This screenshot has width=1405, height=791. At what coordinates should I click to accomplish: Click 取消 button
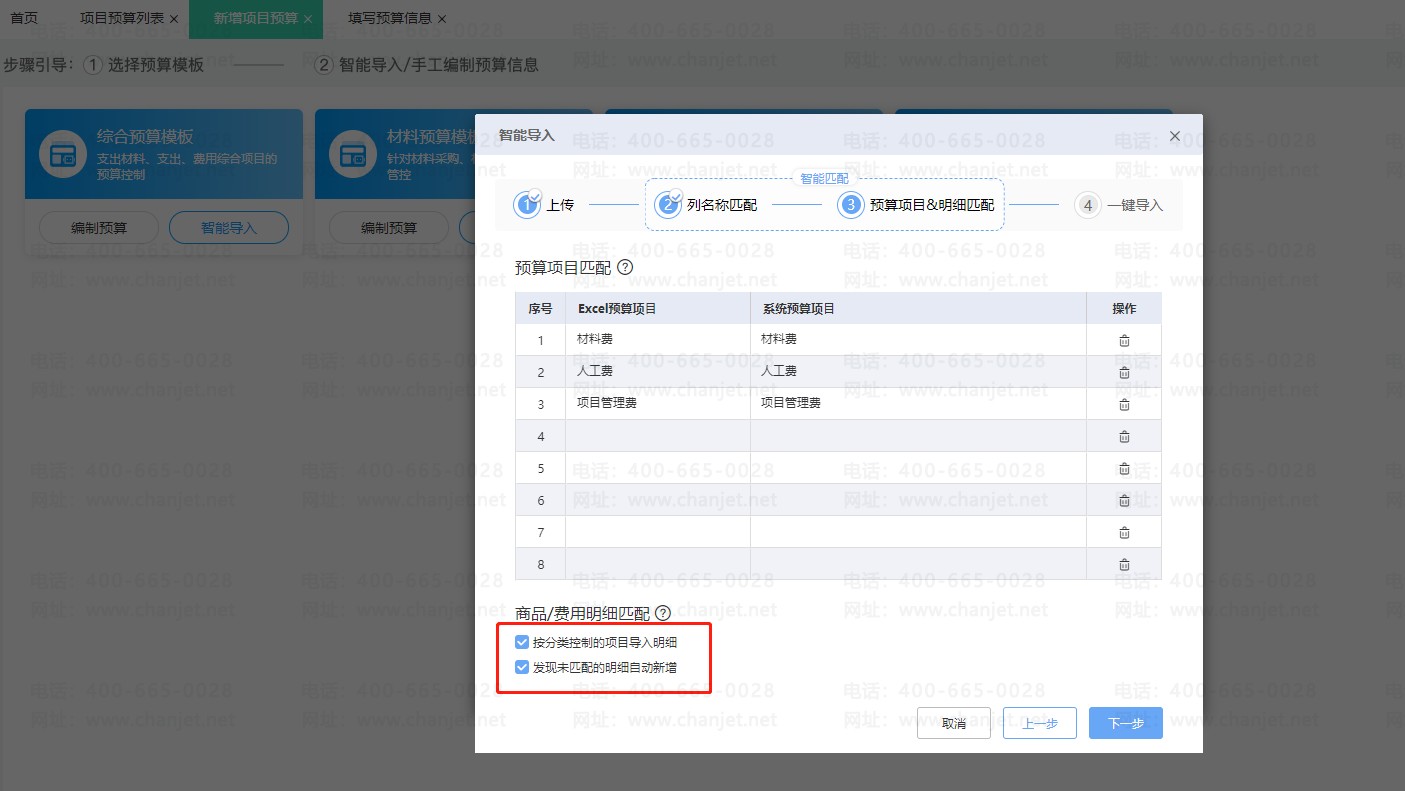coord(954,723)
